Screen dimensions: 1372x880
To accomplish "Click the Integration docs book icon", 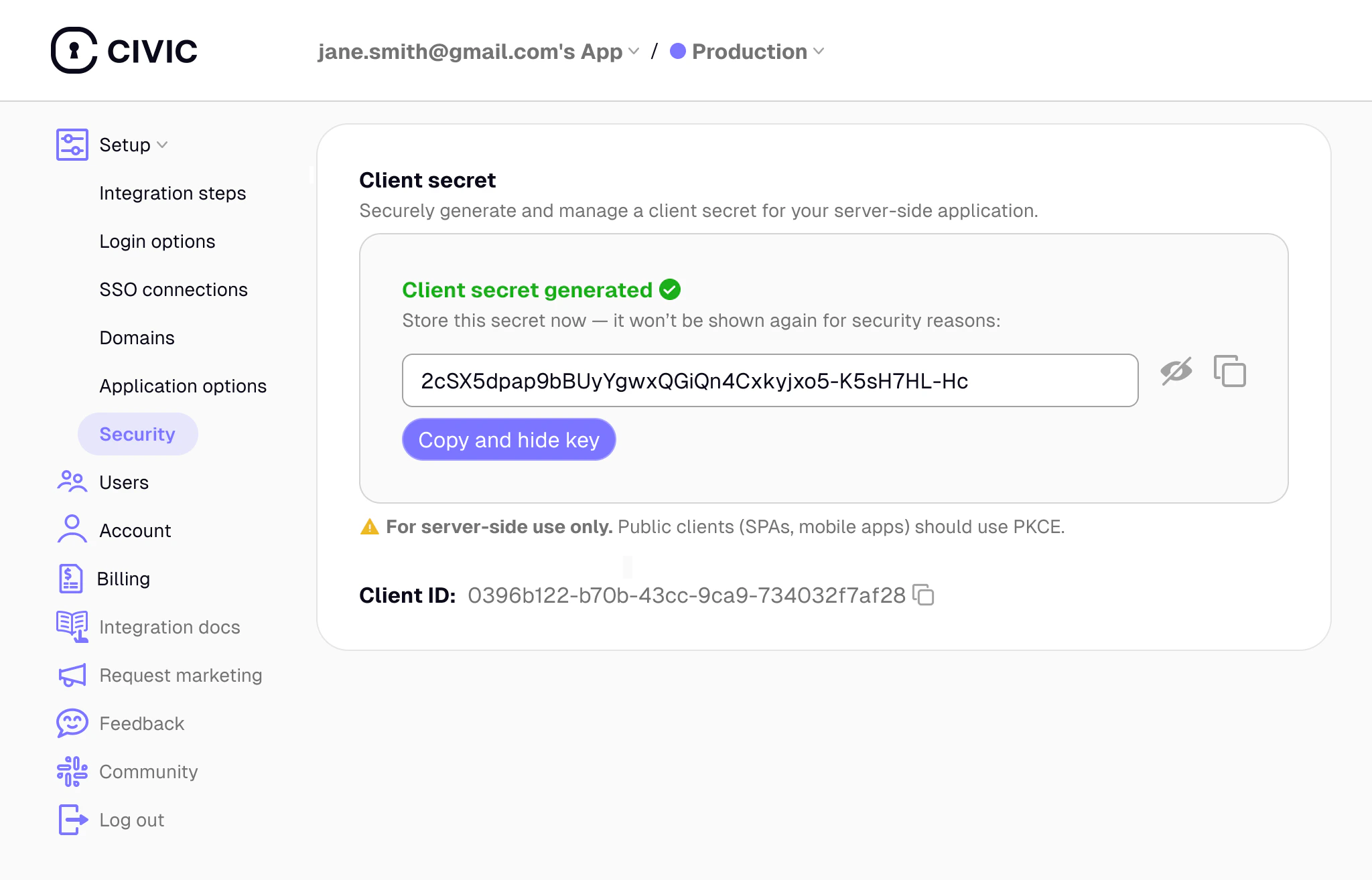I will (72, 626).
